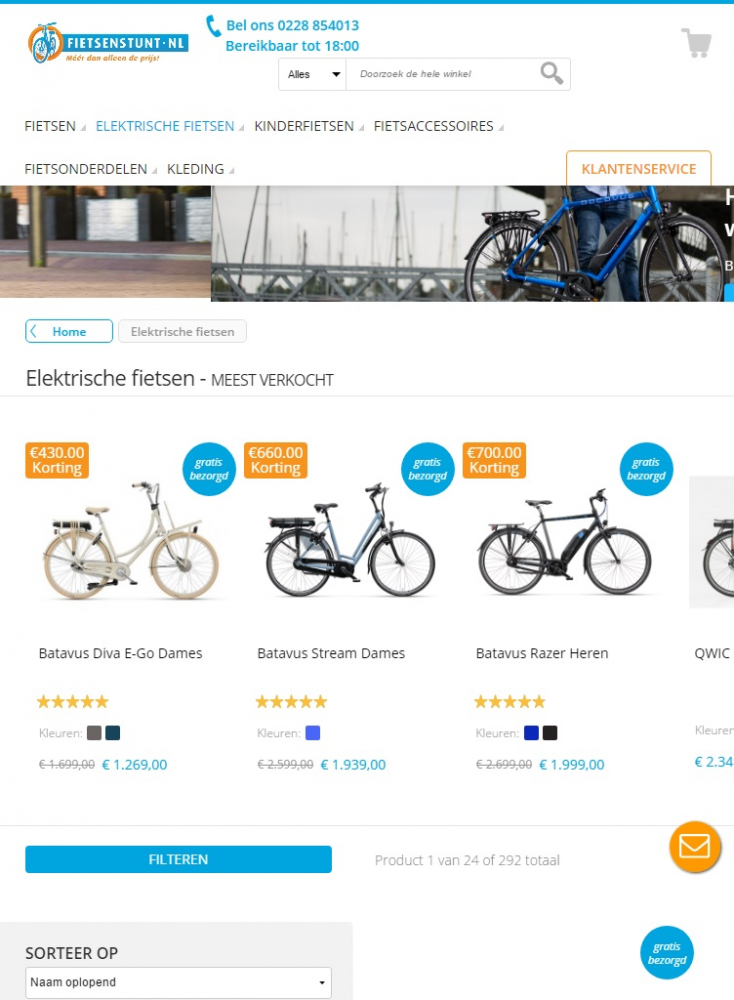
Task: Open the Batavus Diva E-Go bike image
Action: pos(131,542)
